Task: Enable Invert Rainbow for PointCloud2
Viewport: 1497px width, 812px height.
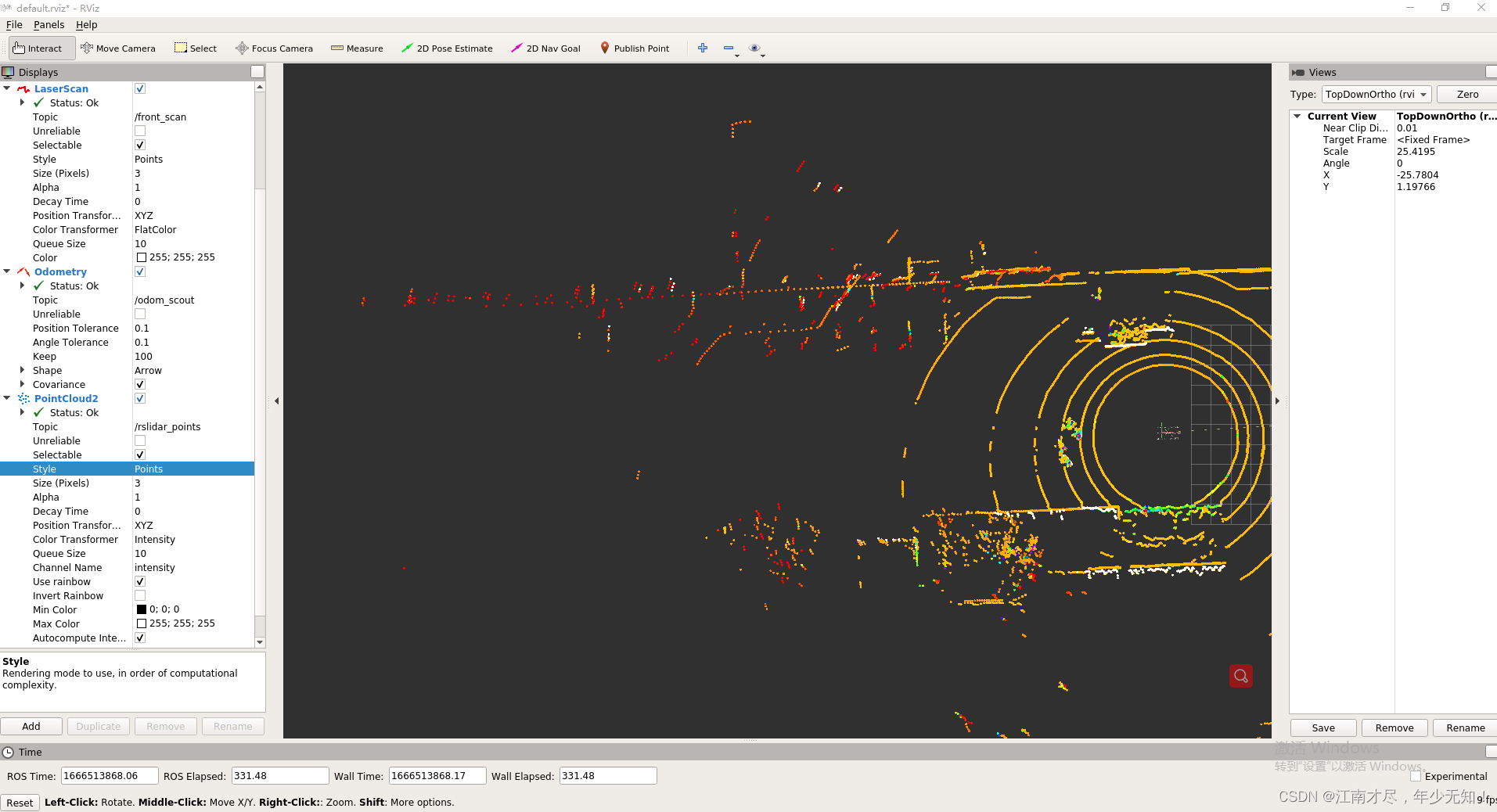Action: (139, 595)
